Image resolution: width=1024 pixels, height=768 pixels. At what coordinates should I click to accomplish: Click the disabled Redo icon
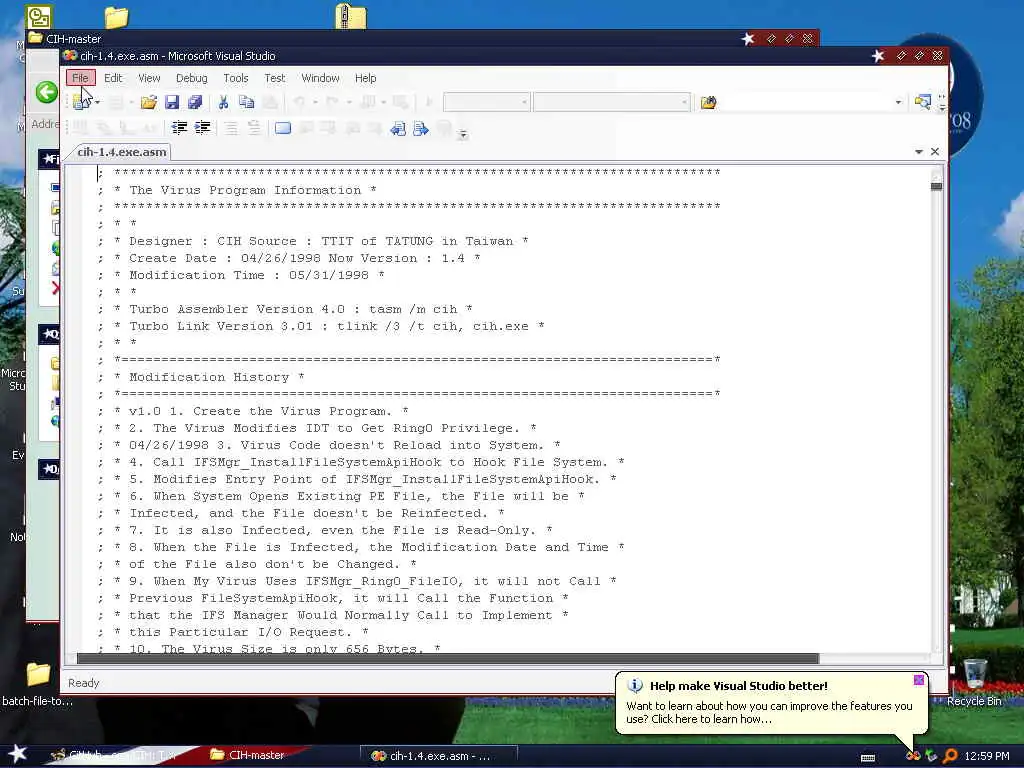[x=332, y=102]
